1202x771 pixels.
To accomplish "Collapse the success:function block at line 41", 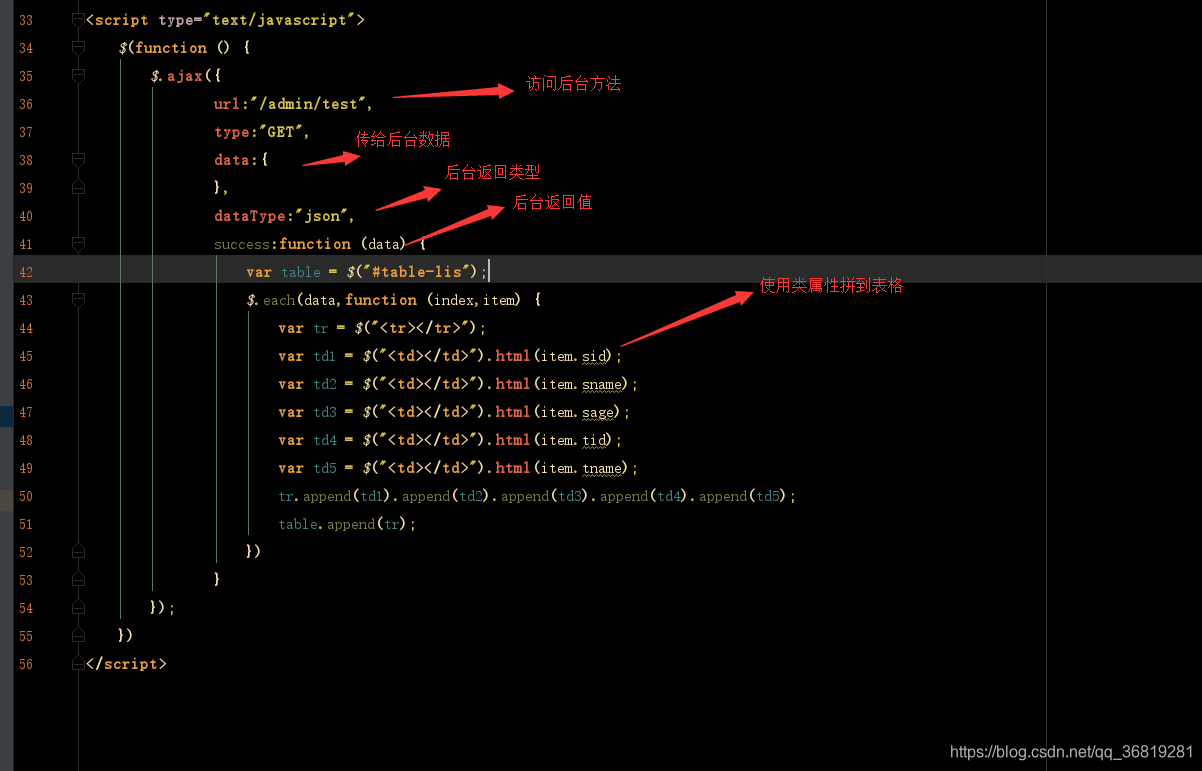I will [x=79, y=244].
